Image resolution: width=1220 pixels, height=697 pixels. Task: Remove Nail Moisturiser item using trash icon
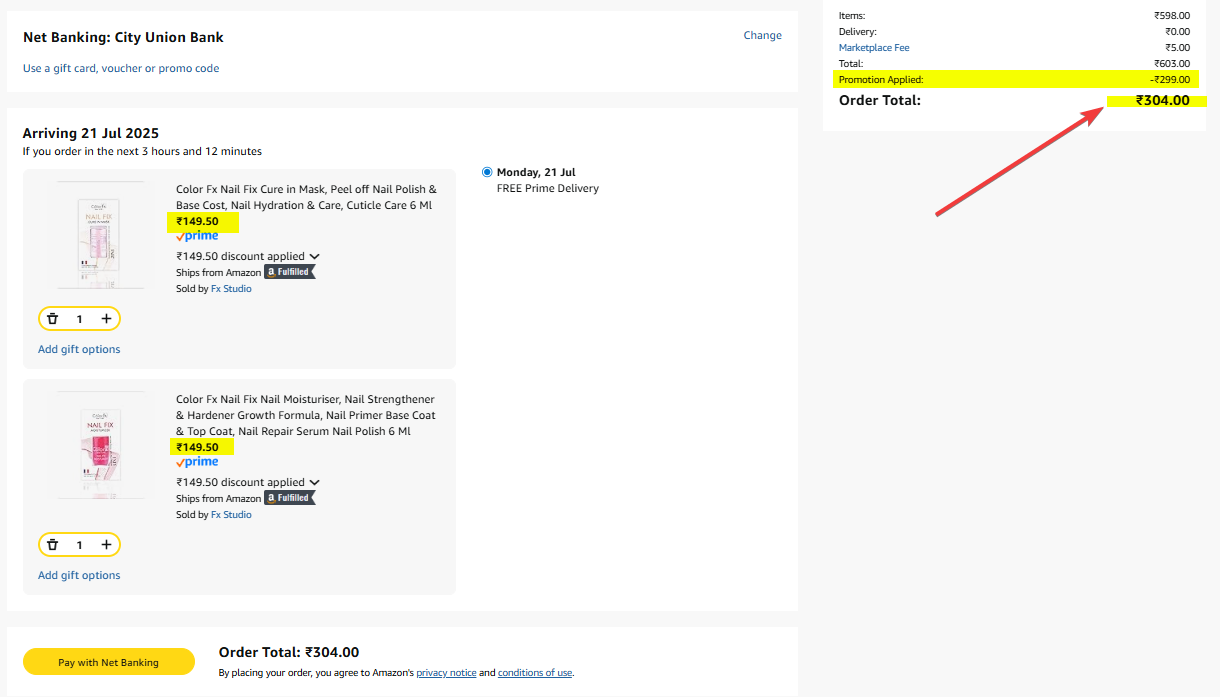(53, 545)
